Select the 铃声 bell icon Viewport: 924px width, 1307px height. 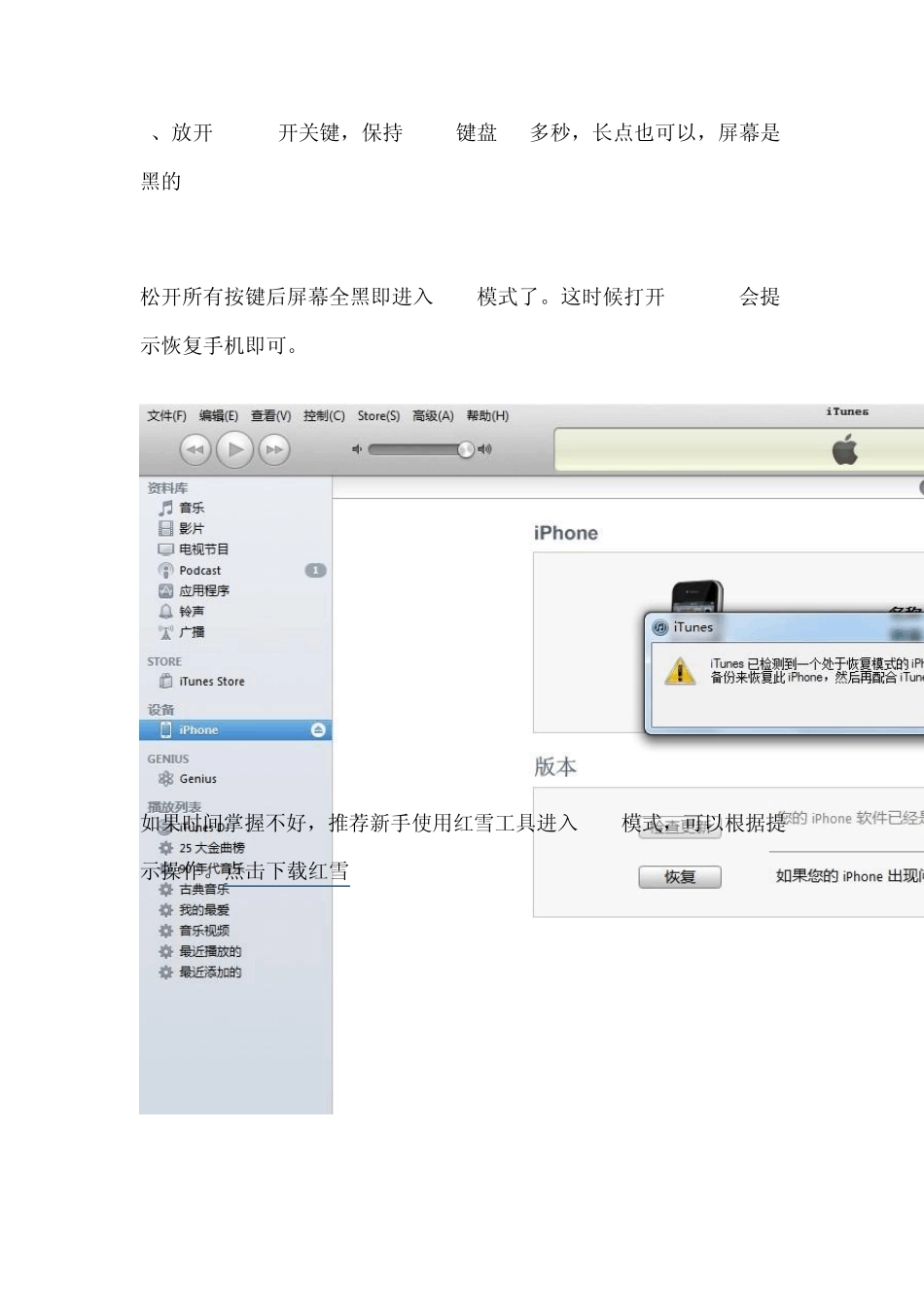tap(166, 612)
